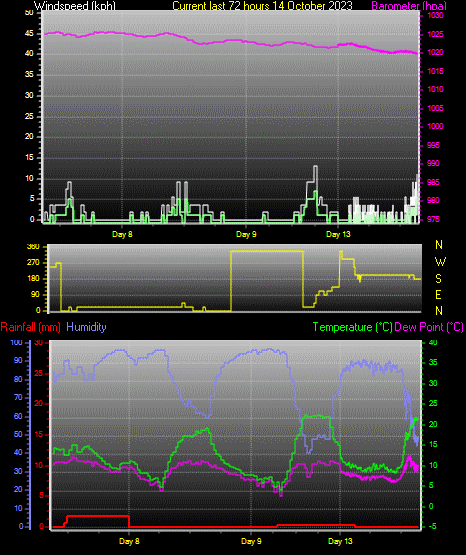The width and height of the screenshot is (466, 555).
Task: Click Day 9 marker under temperature chart
Action: click(x=251, y=541)
